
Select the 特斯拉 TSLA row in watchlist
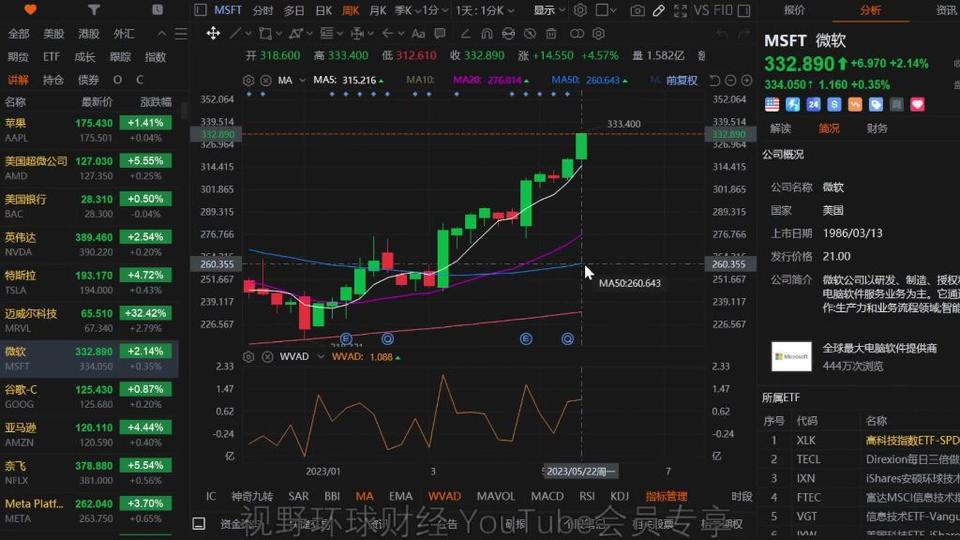(x=89, y=282)
